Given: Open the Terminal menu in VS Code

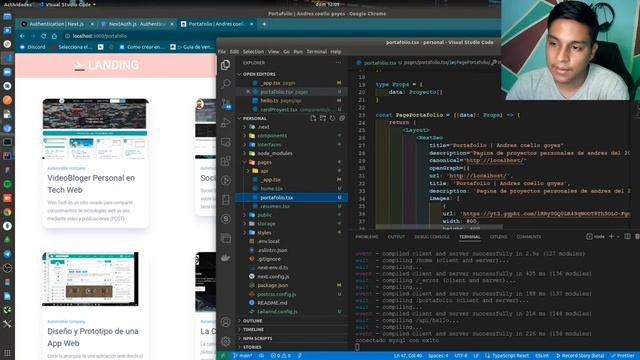Looking at the screenshot, I should pos(316,52).
